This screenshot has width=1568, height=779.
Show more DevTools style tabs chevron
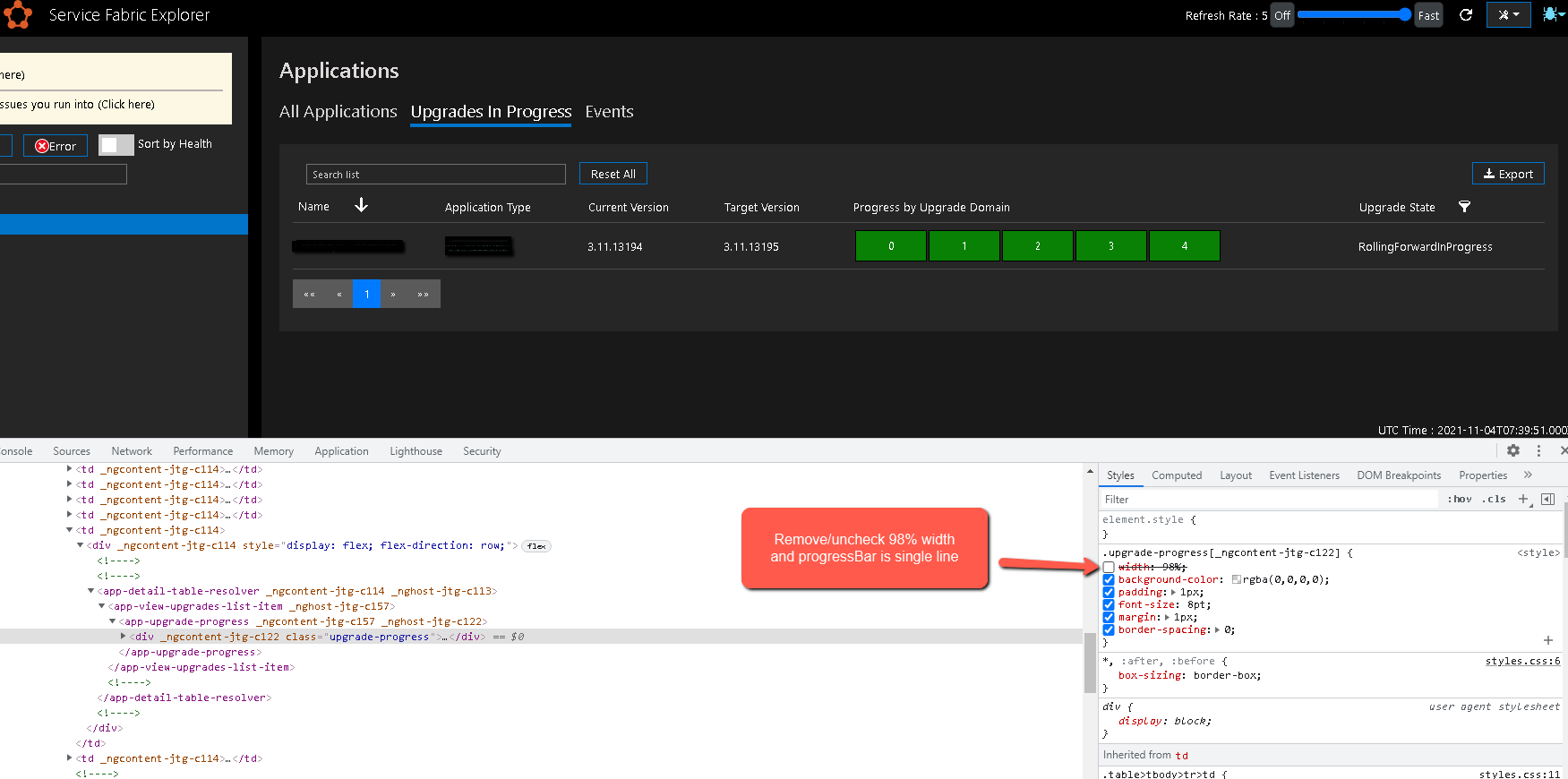click(1528, 475)
